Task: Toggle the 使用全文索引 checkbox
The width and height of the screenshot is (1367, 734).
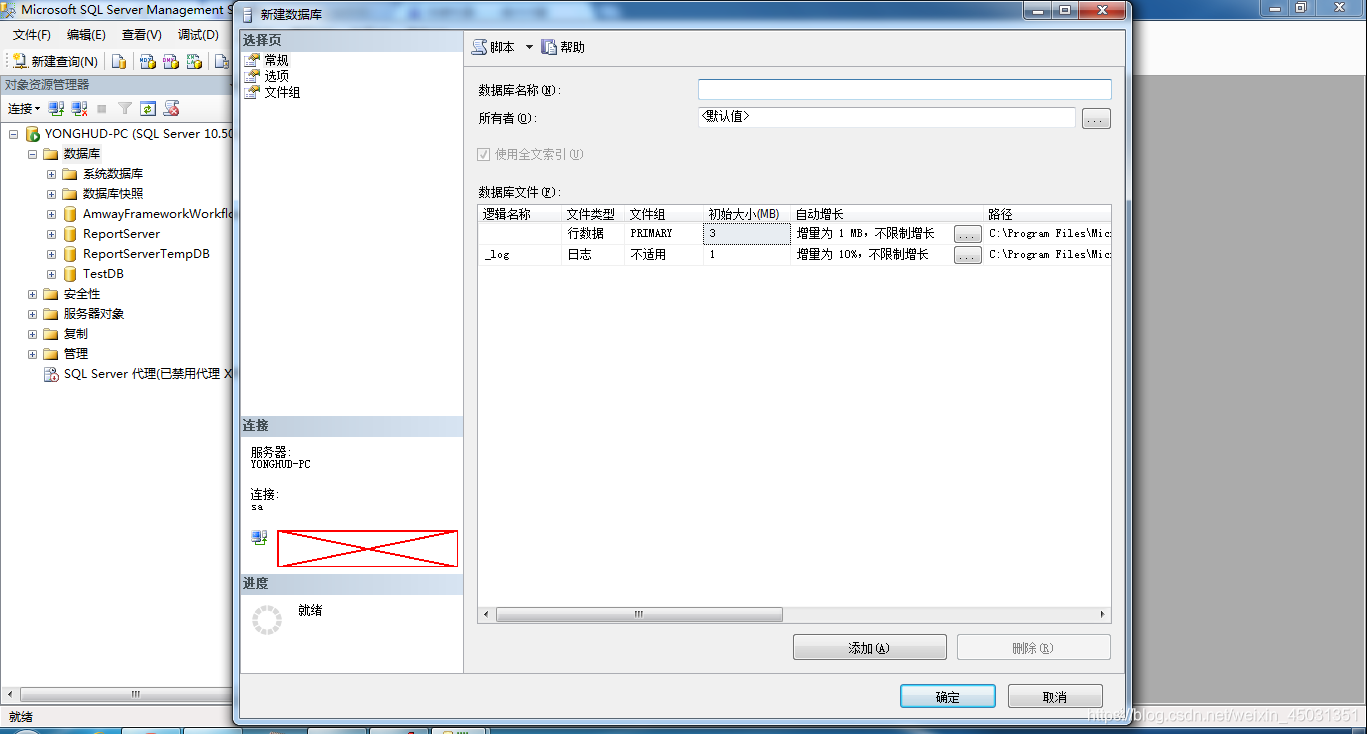Action: (484, 154)
